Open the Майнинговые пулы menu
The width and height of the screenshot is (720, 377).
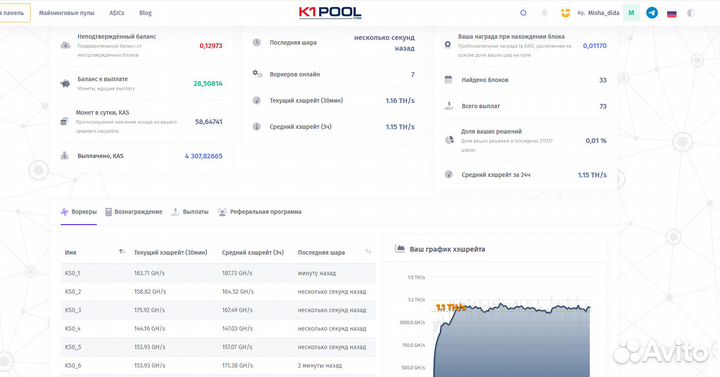pyautogui.click(x=67, y=13)
